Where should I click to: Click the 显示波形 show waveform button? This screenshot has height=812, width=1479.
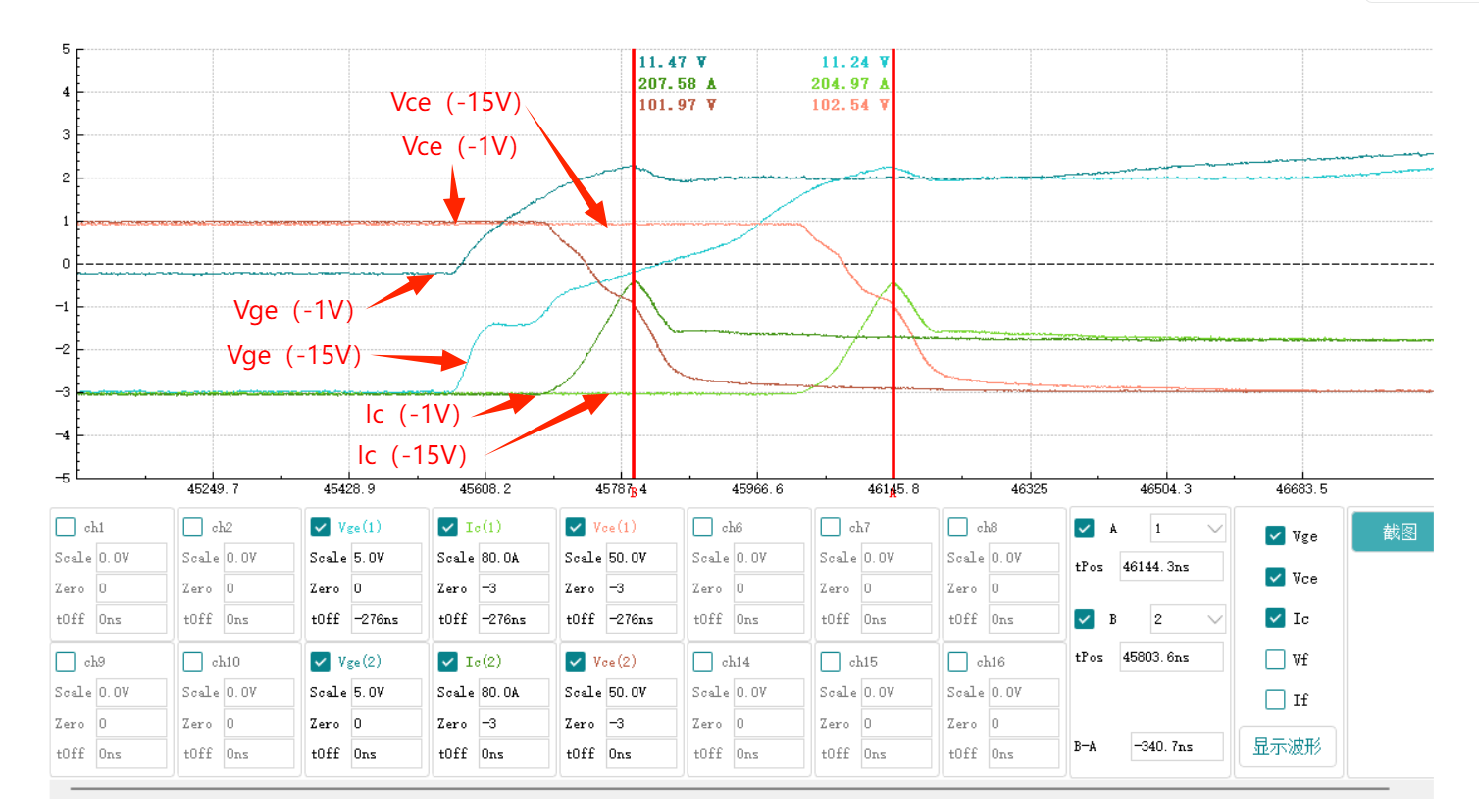[x=1287, y=747]
